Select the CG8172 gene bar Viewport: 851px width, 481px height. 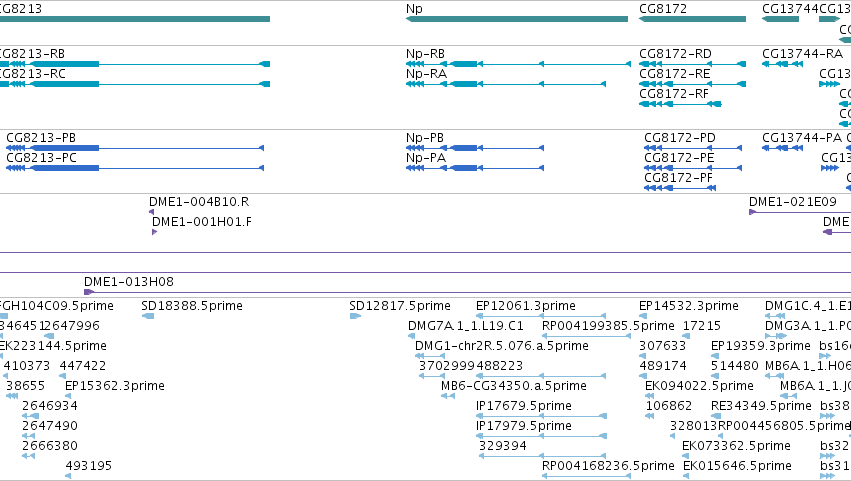(692, 19)
